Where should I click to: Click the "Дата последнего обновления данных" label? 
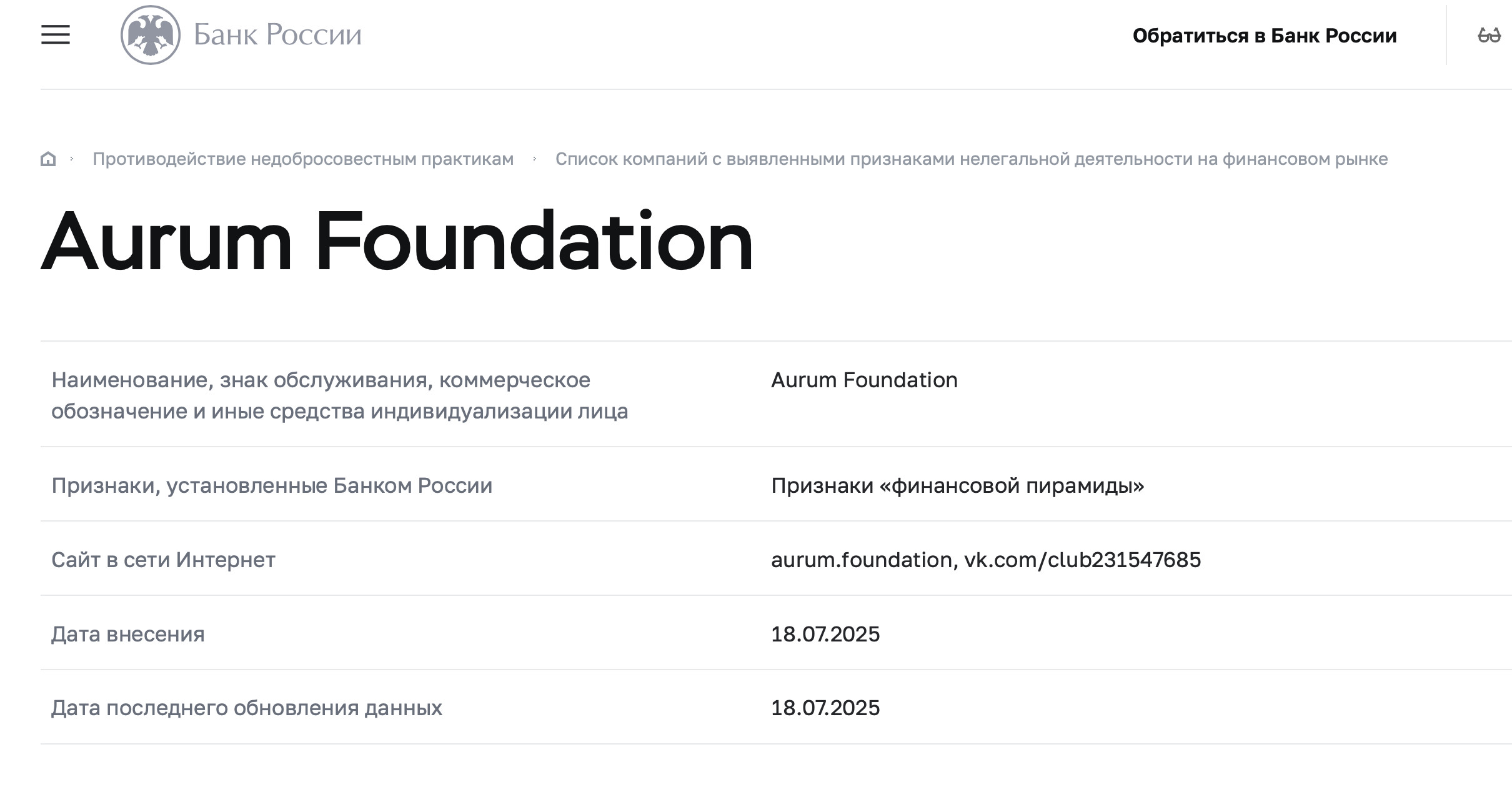tap(246, 708)
